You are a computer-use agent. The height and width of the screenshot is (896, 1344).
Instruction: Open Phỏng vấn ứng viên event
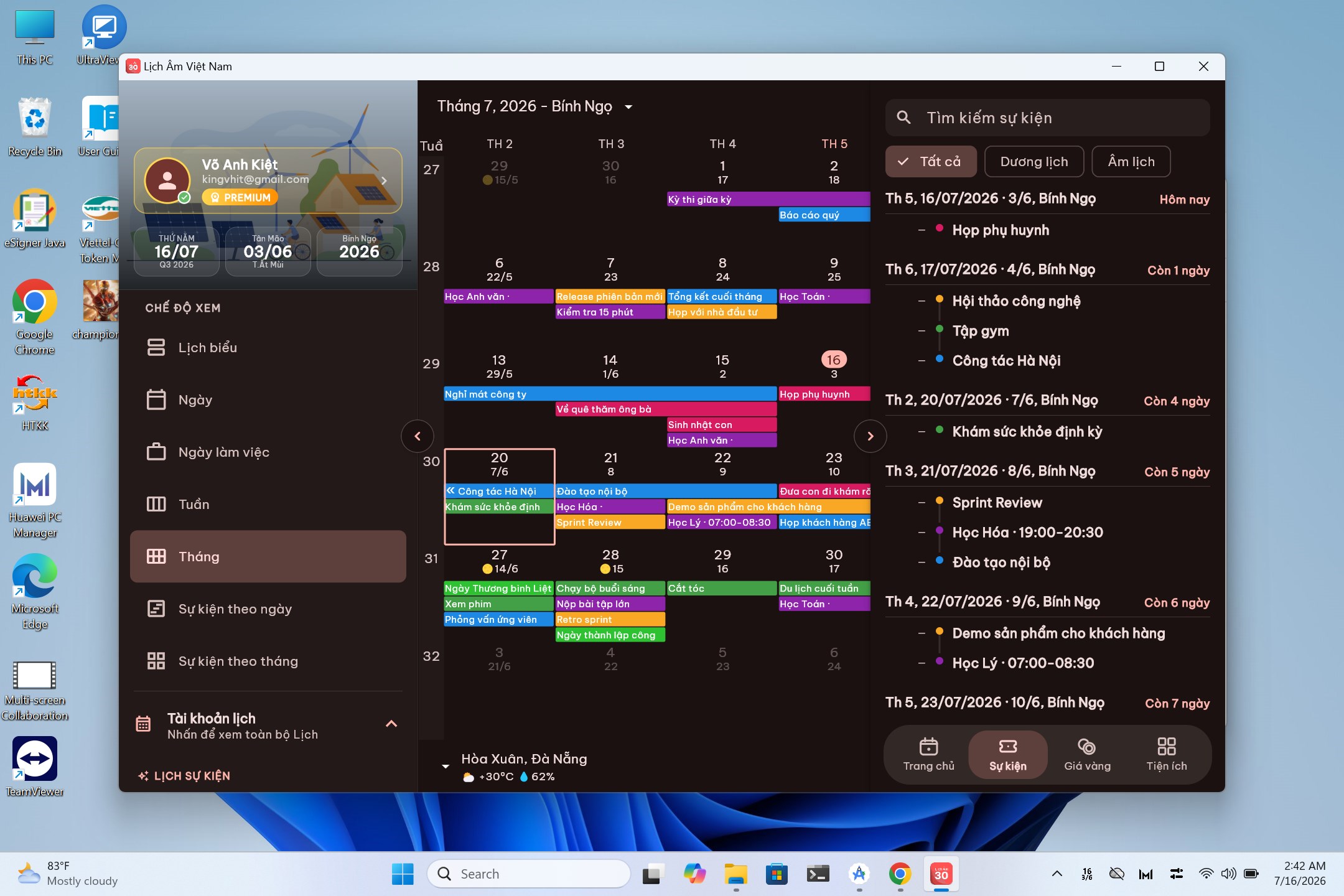pyautogui.click(x=498, y=619)
